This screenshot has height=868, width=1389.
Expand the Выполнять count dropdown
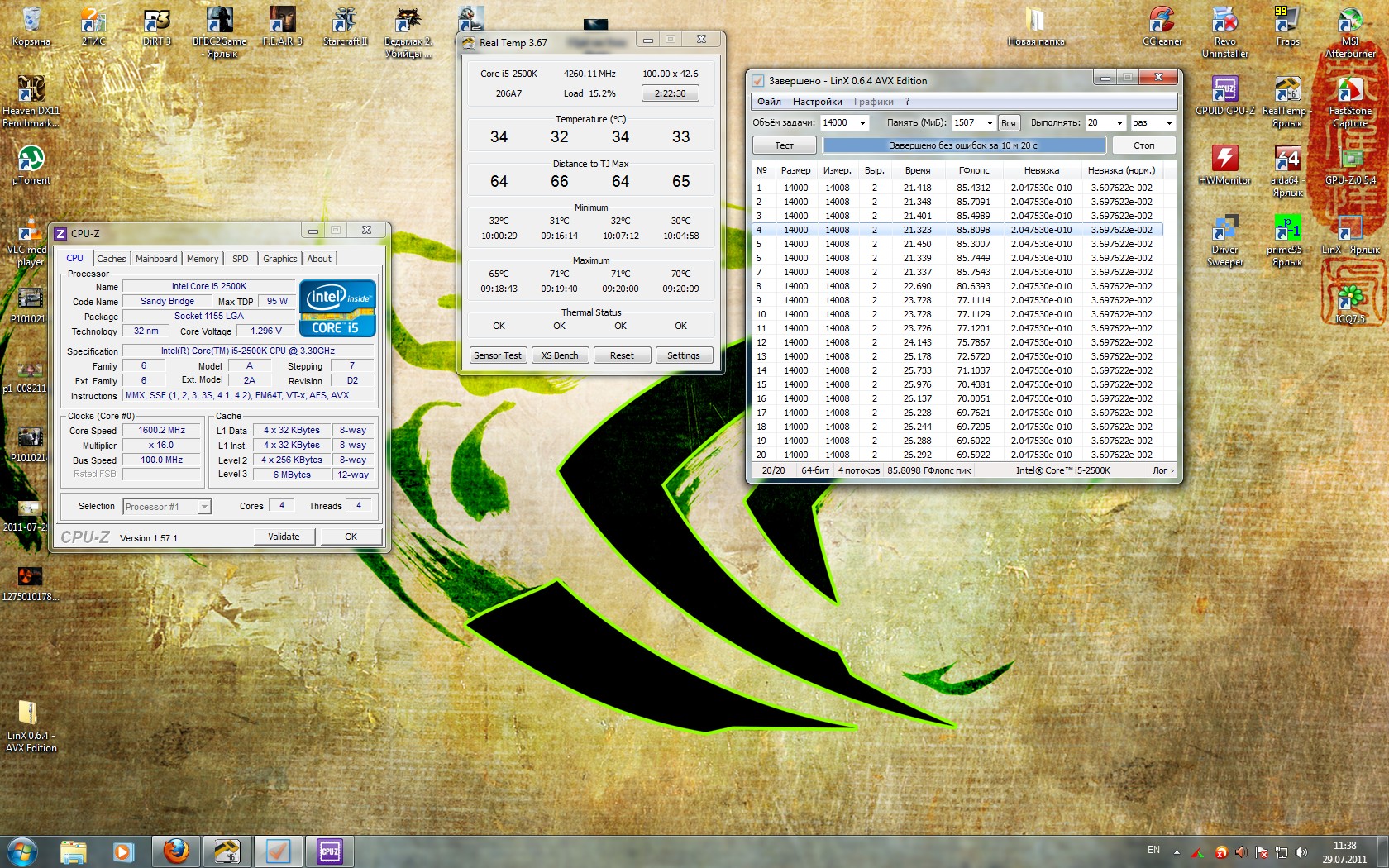point(1119,122)
